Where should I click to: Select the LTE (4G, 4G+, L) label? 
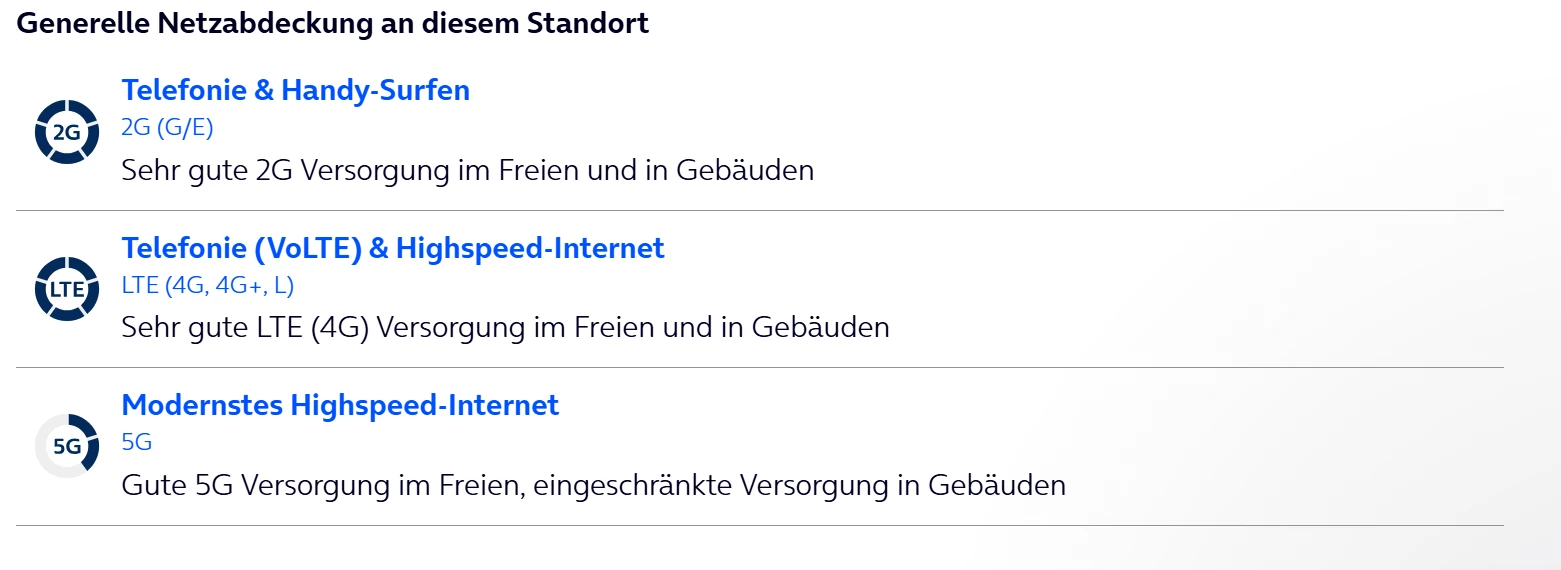(207, 285)
